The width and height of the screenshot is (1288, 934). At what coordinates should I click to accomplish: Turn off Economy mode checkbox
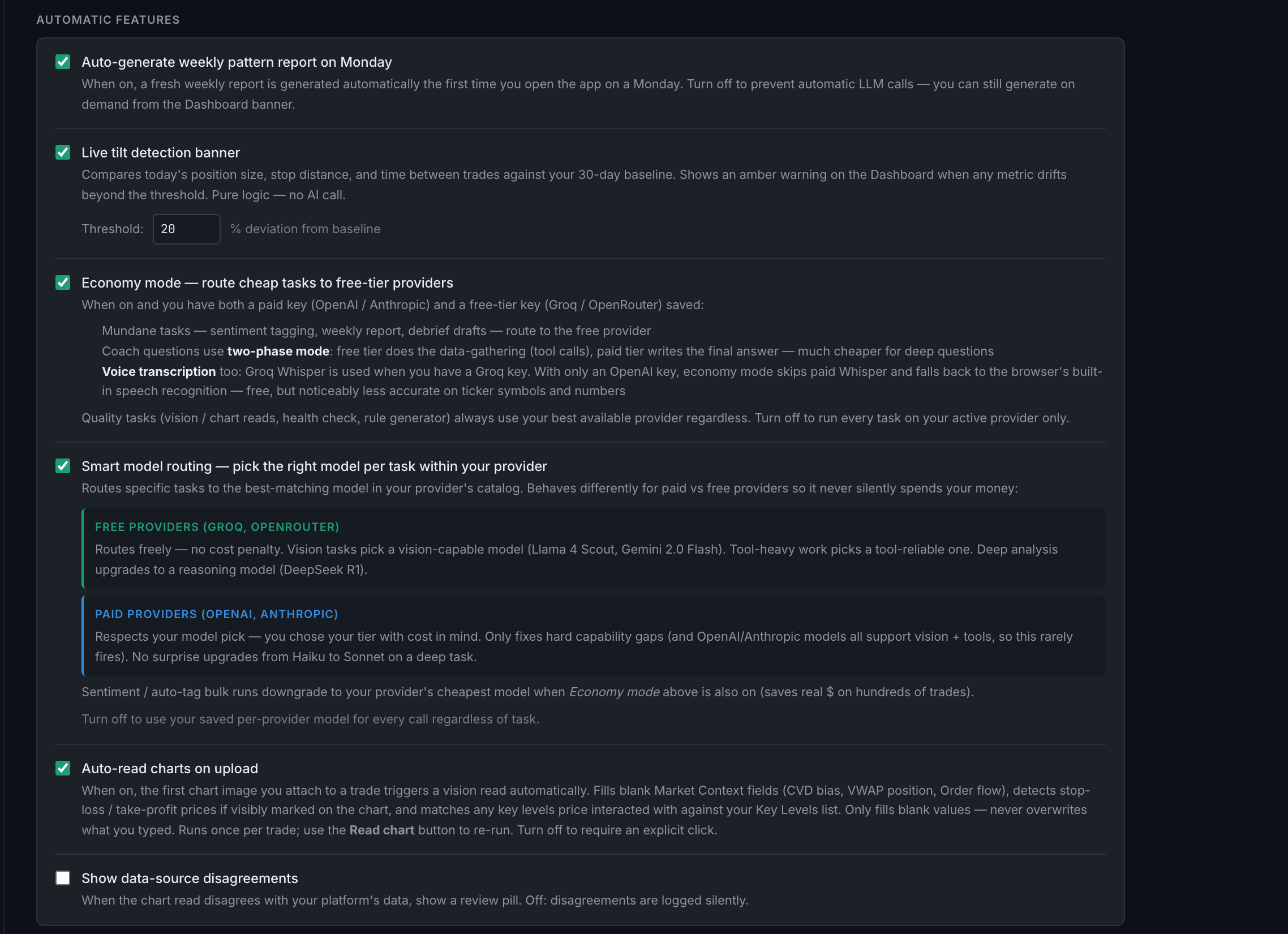point(63,282)
